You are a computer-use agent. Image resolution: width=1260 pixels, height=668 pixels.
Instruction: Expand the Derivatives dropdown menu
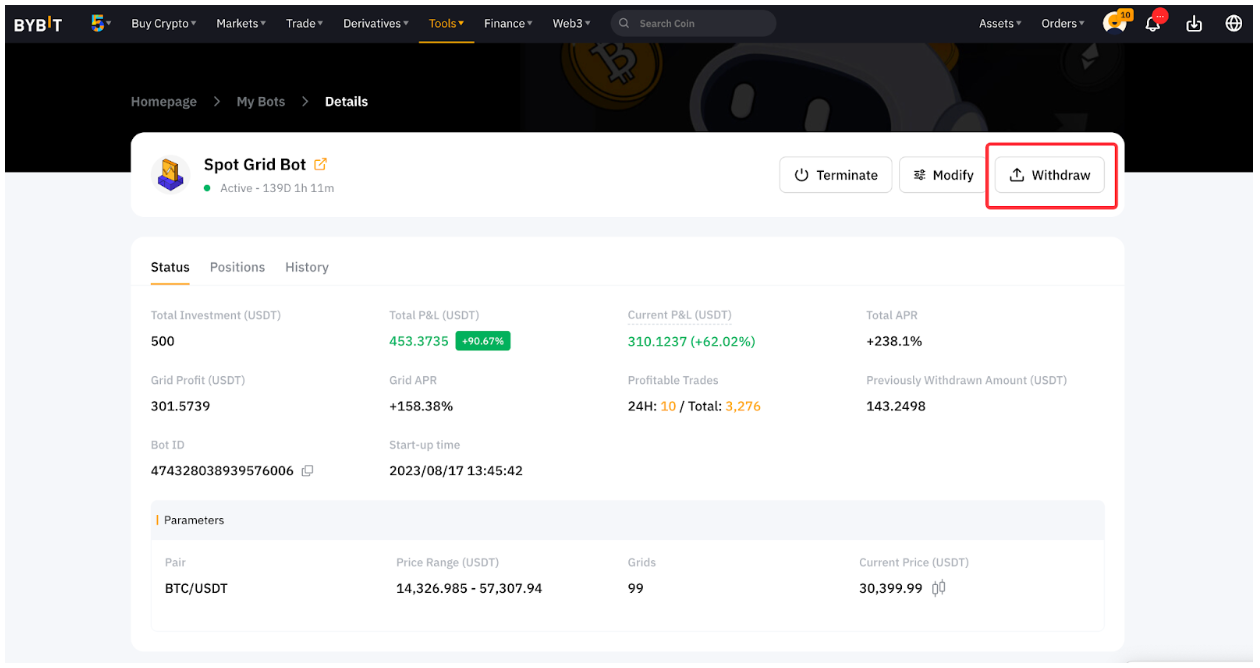376,24
